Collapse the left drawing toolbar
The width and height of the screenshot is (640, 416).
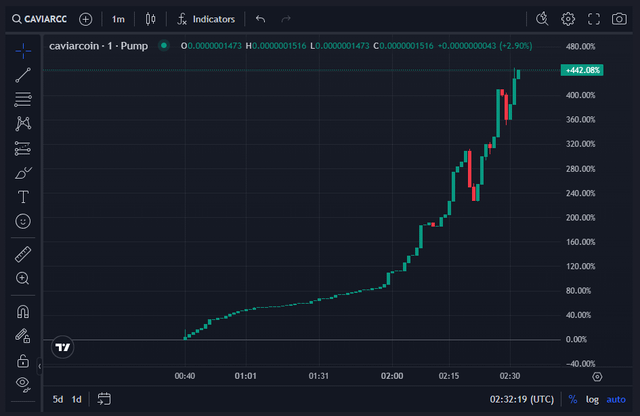click(42, 366)
